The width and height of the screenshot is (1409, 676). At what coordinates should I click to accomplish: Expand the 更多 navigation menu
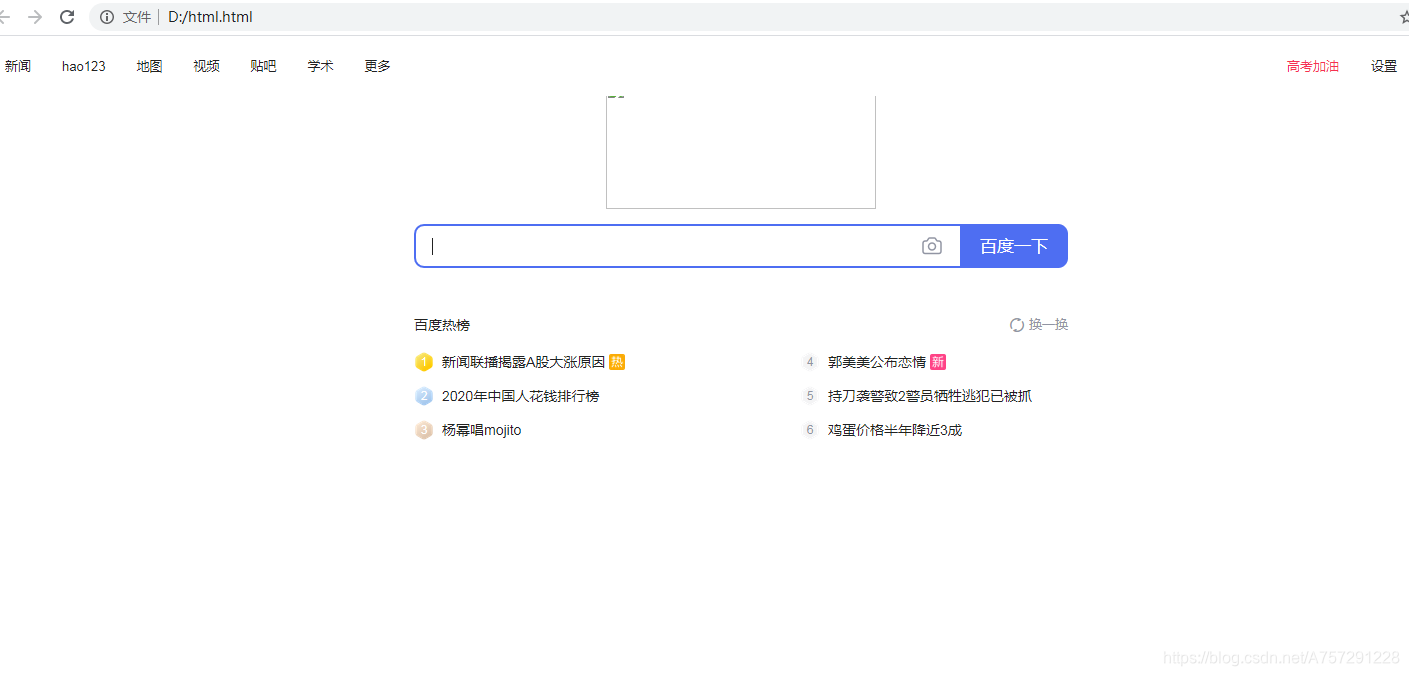(378, 66)
